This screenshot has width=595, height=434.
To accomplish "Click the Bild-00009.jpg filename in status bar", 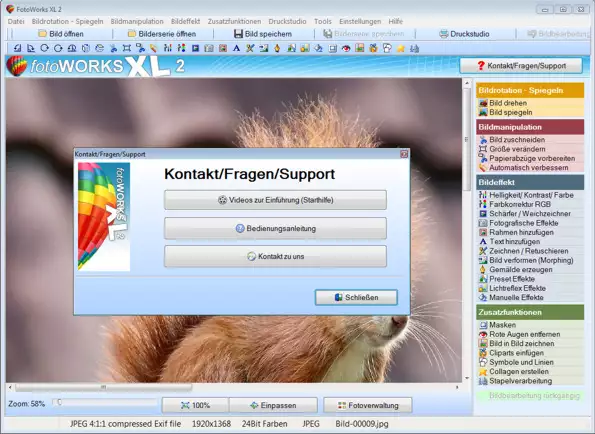I will 362,424.
